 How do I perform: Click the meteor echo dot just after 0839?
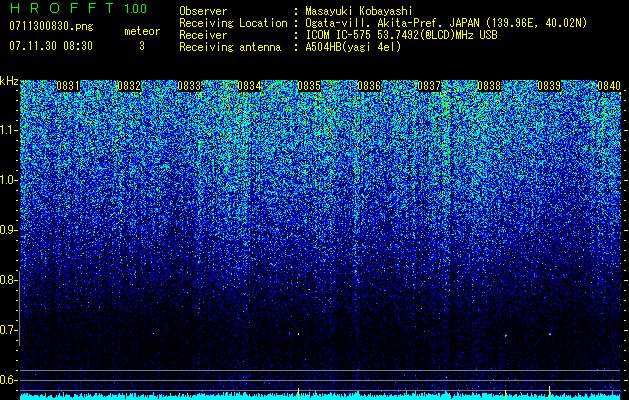(x=550, y=334)
